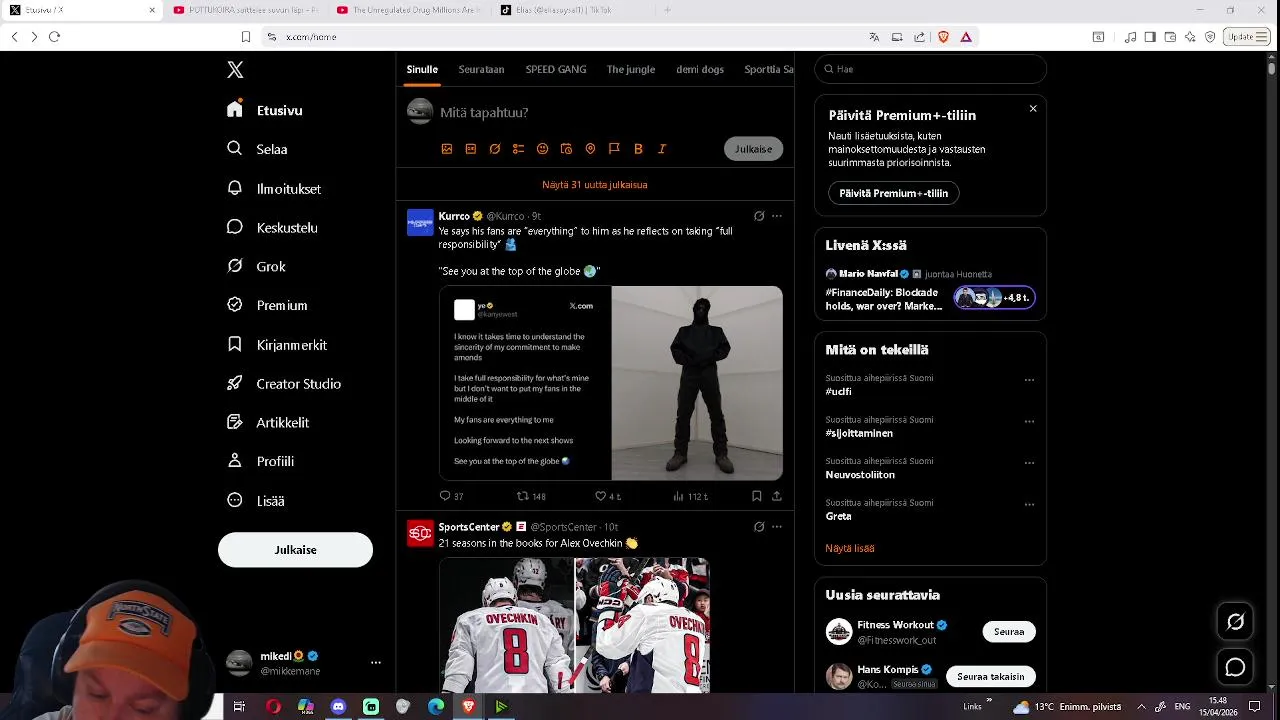Viewport: 1280px width, 720px height.
Task: Click the Hae search box
Action: pyautogui.click(x=930, y=69)
